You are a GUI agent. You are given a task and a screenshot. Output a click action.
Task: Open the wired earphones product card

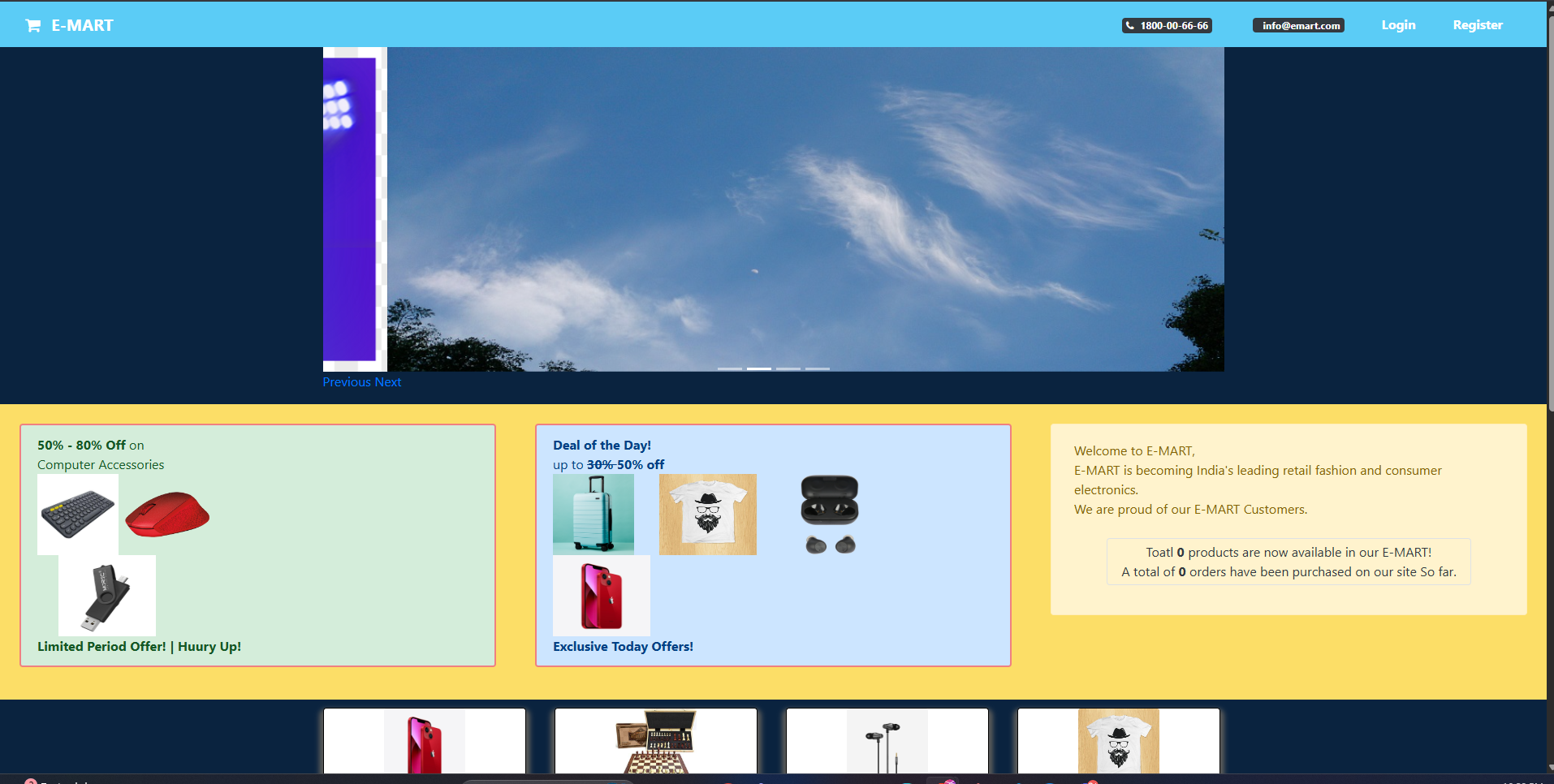click(x=887, y=741)
